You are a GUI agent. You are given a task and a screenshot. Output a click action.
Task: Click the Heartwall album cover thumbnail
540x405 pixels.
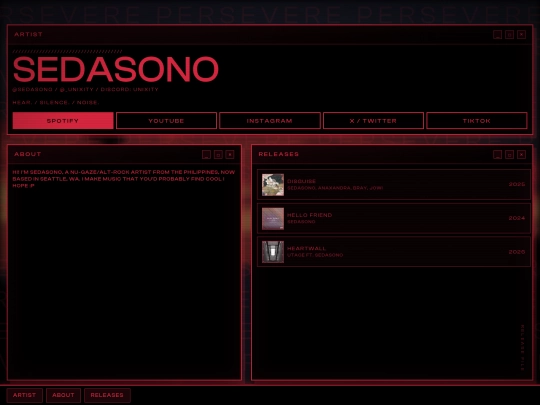(273, 252)
